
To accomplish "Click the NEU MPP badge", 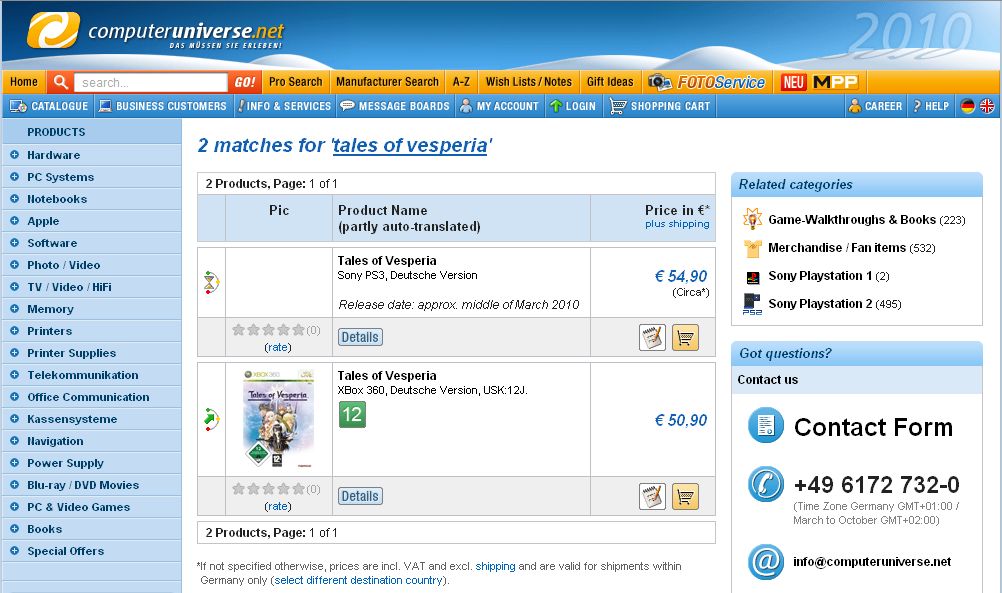I will point(819,82).
